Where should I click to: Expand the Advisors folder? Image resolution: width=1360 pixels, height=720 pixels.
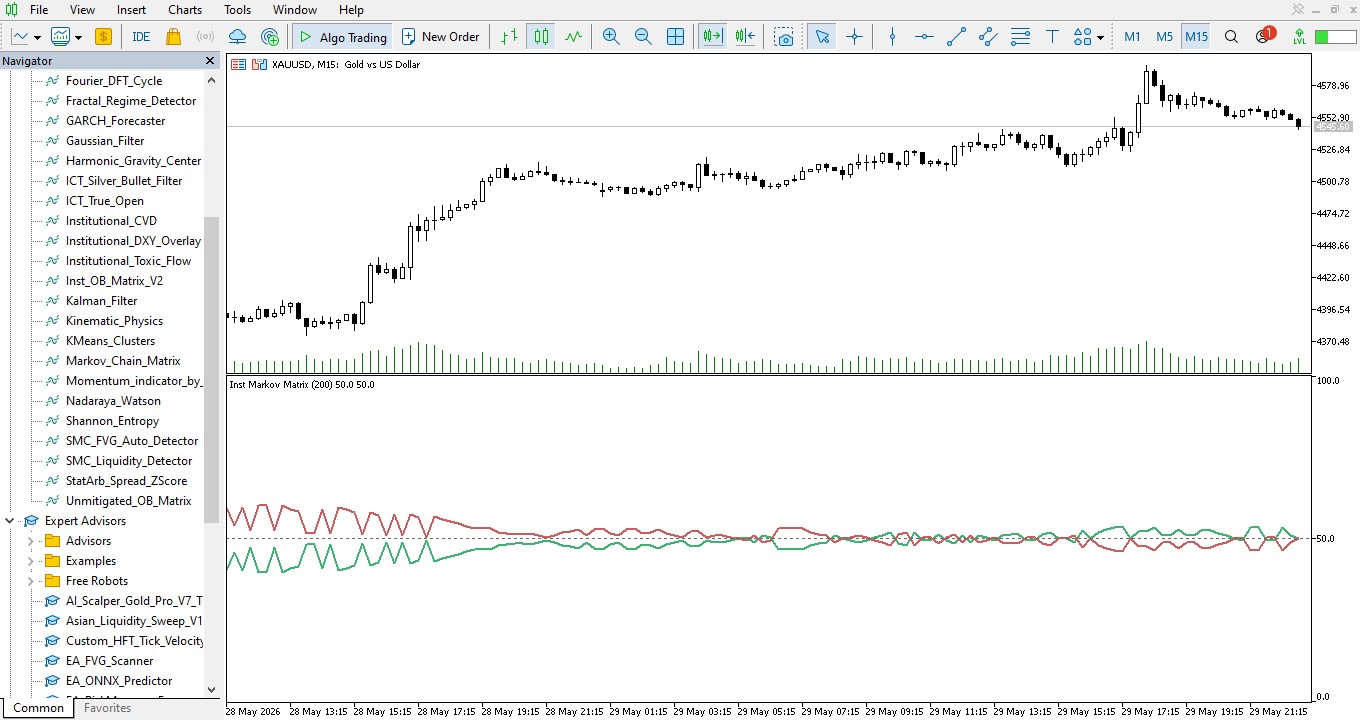(x=30, y=541)
